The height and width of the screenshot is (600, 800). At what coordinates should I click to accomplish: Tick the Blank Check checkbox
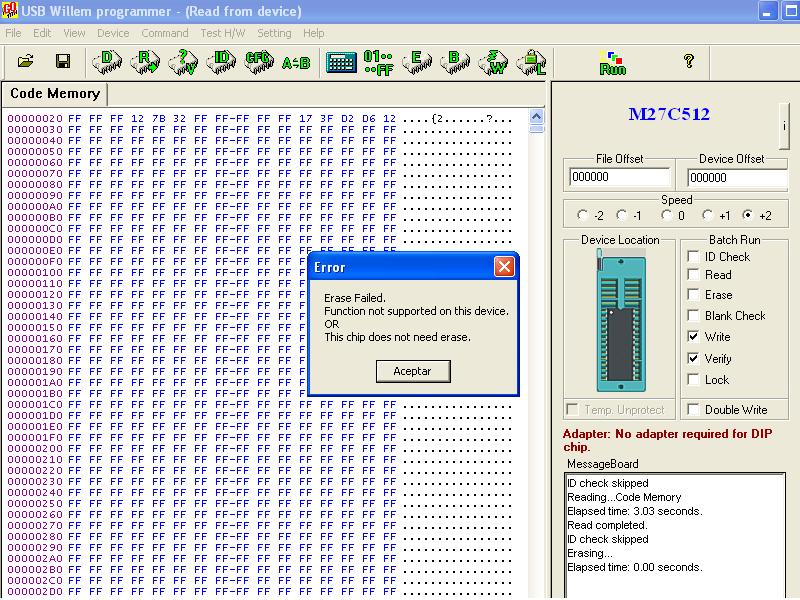tap(693, 316)
